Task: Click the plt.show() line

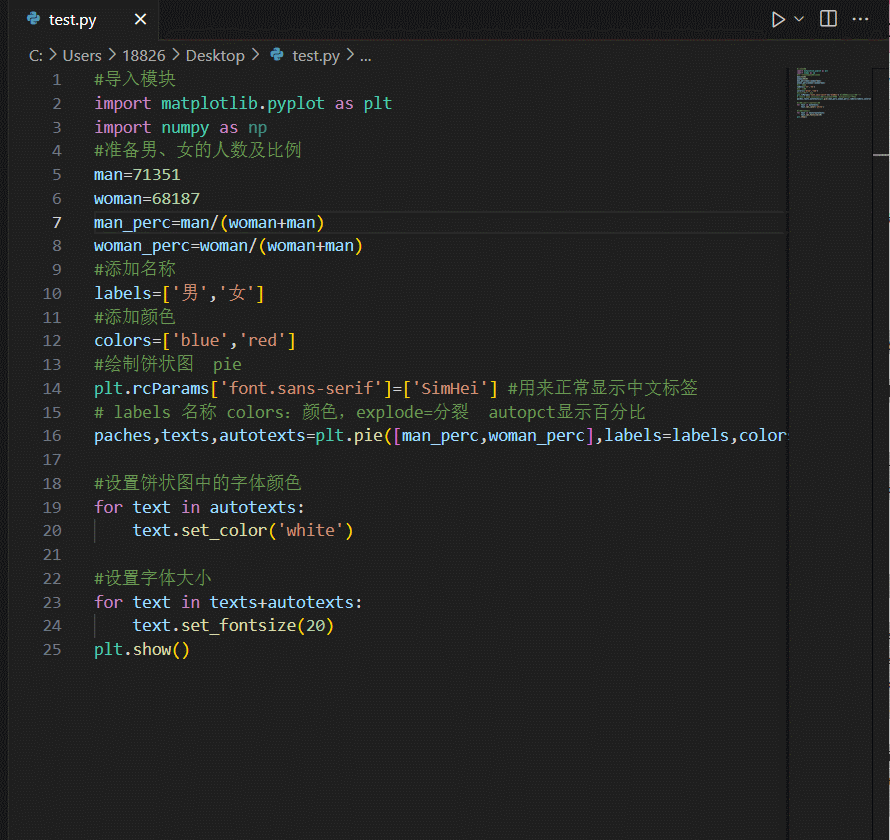Action: point(142,649)
